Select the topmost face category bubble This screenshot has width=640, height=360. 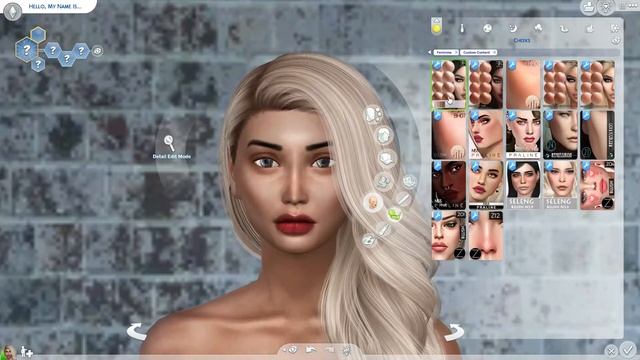point(373,114)
